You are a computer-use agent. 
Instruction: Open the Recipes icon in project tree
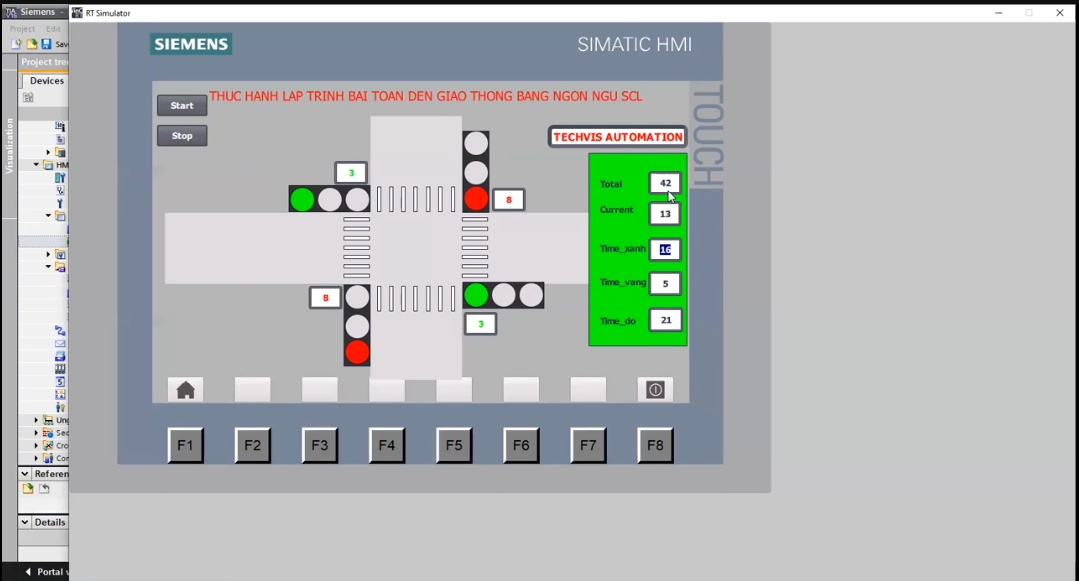tap(60, 356)
